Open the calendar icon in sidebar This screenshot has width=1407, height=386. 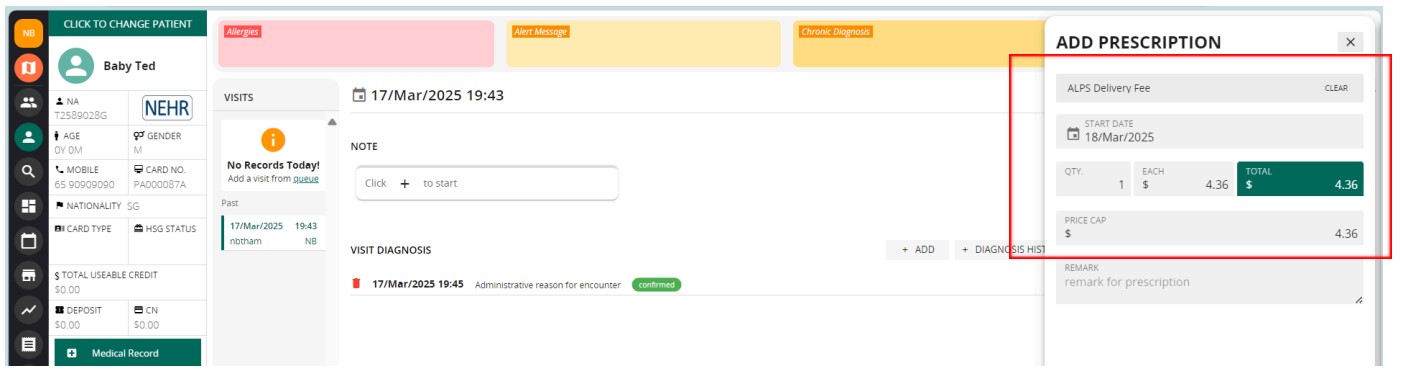[29, 241]
